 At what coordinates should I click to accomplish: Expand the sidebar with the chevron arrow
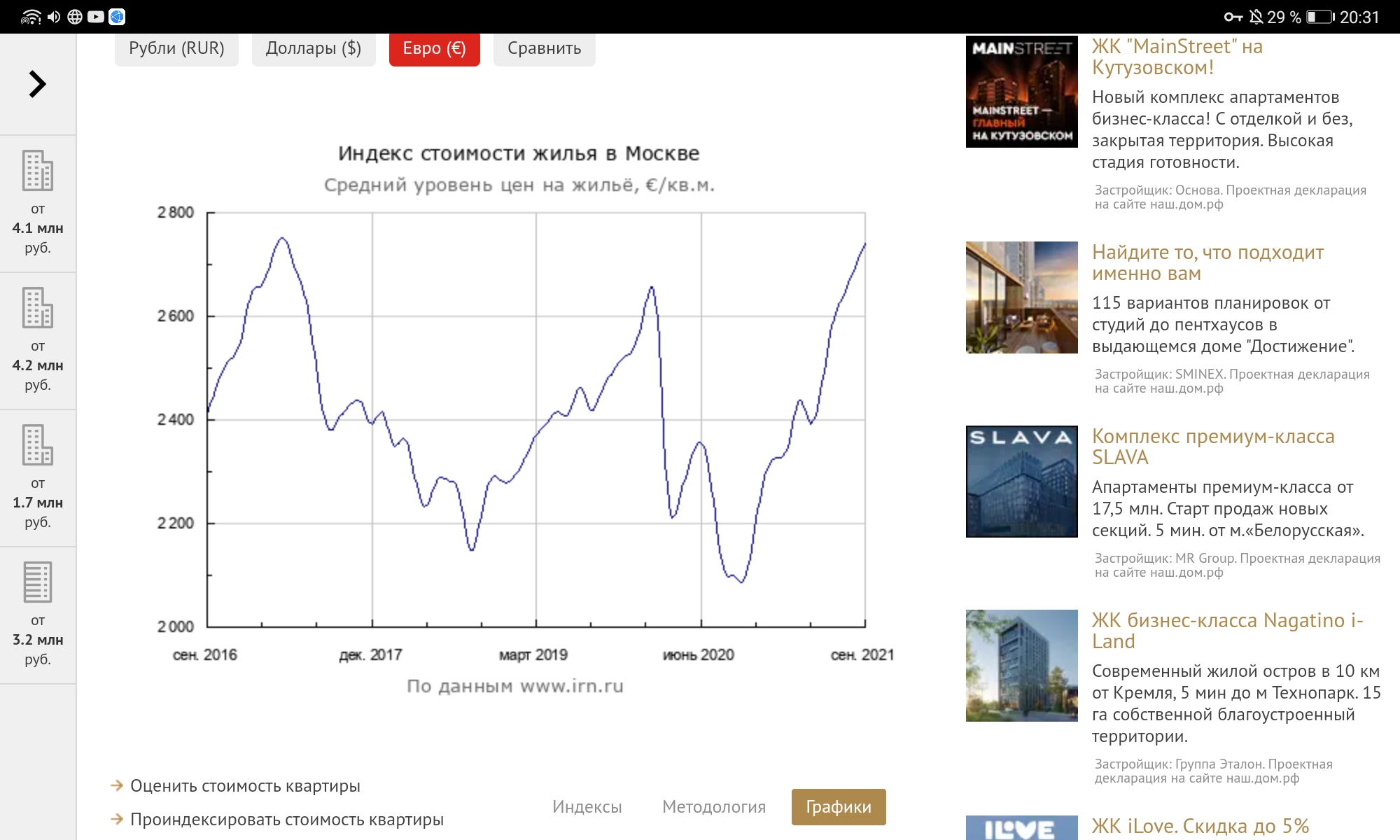coord(37,84)
